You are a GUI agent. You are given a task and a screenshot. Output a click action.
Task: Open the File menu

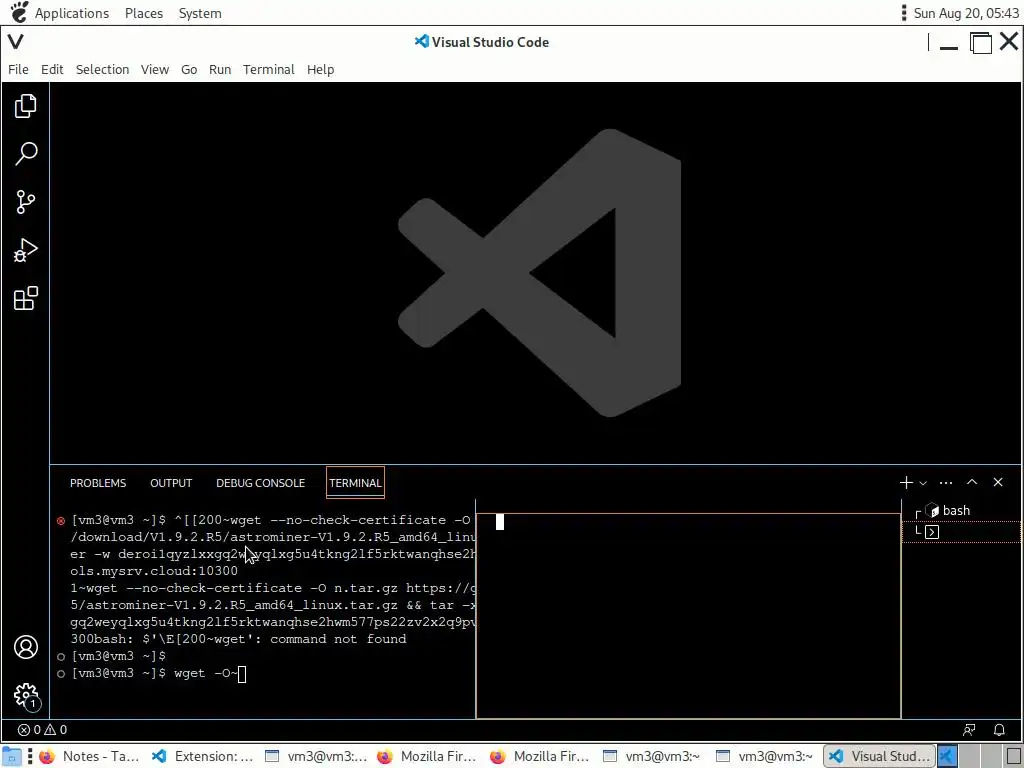tap(18, 69)
